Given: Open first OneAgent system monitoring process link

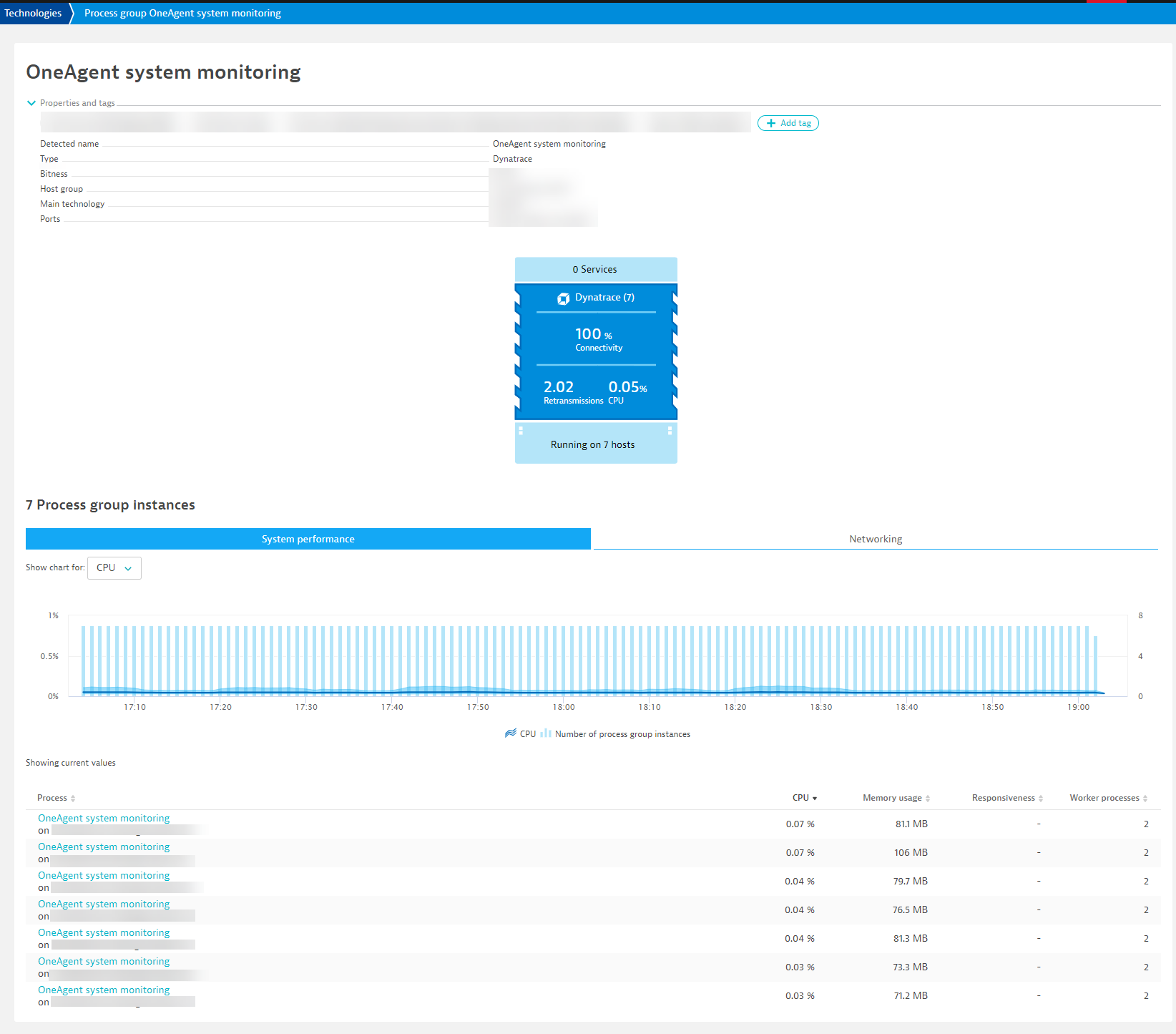Looking at the screenshot, I should coord(104,818).
